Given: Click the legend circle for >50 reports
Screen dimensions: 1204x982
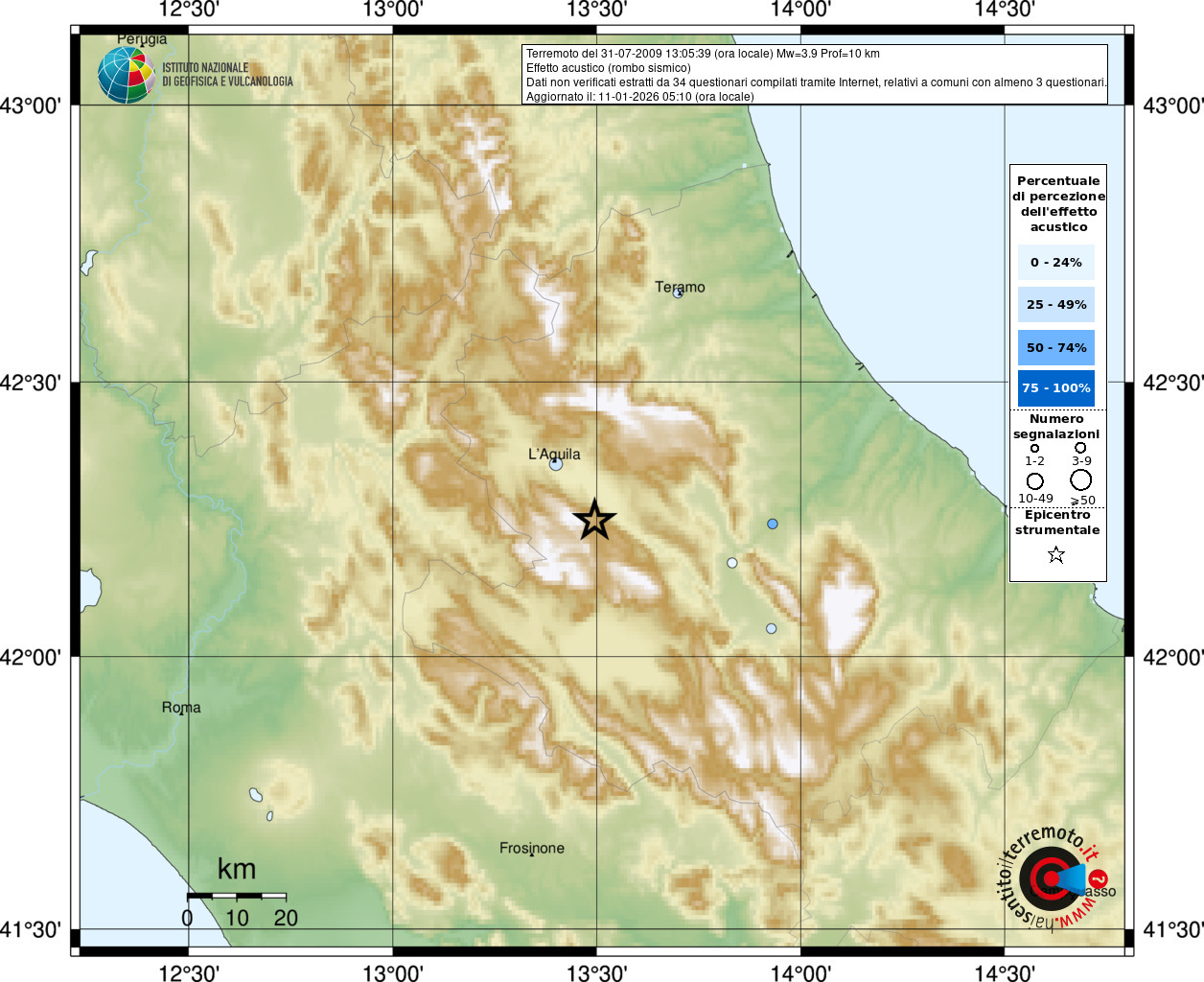Looking at the screenshot, I should [x=1081, y=480].
